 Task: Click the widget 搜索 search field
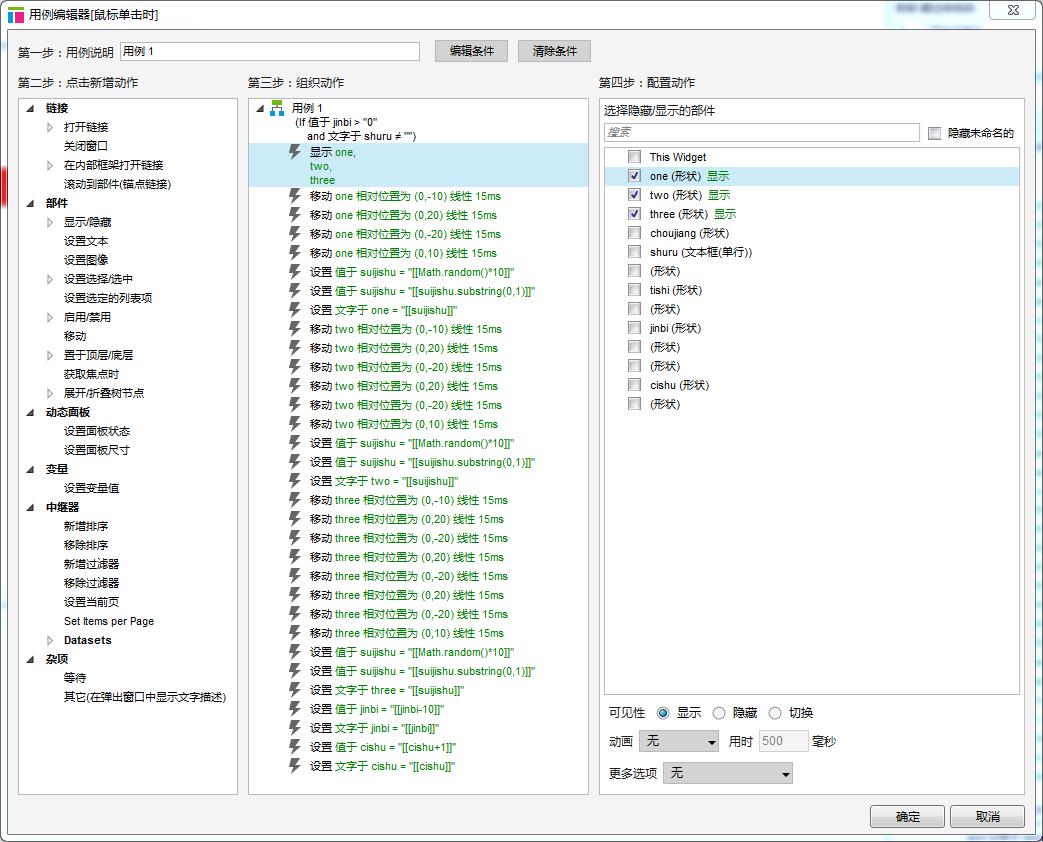[762, 132]
